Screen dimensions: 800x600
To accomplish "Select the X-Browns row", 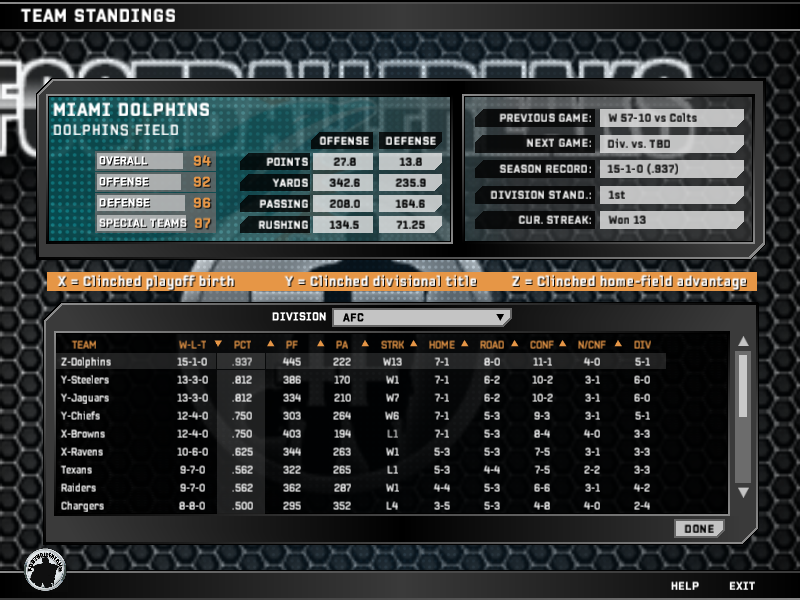I will pyautogui.click(x=361, y=434).
